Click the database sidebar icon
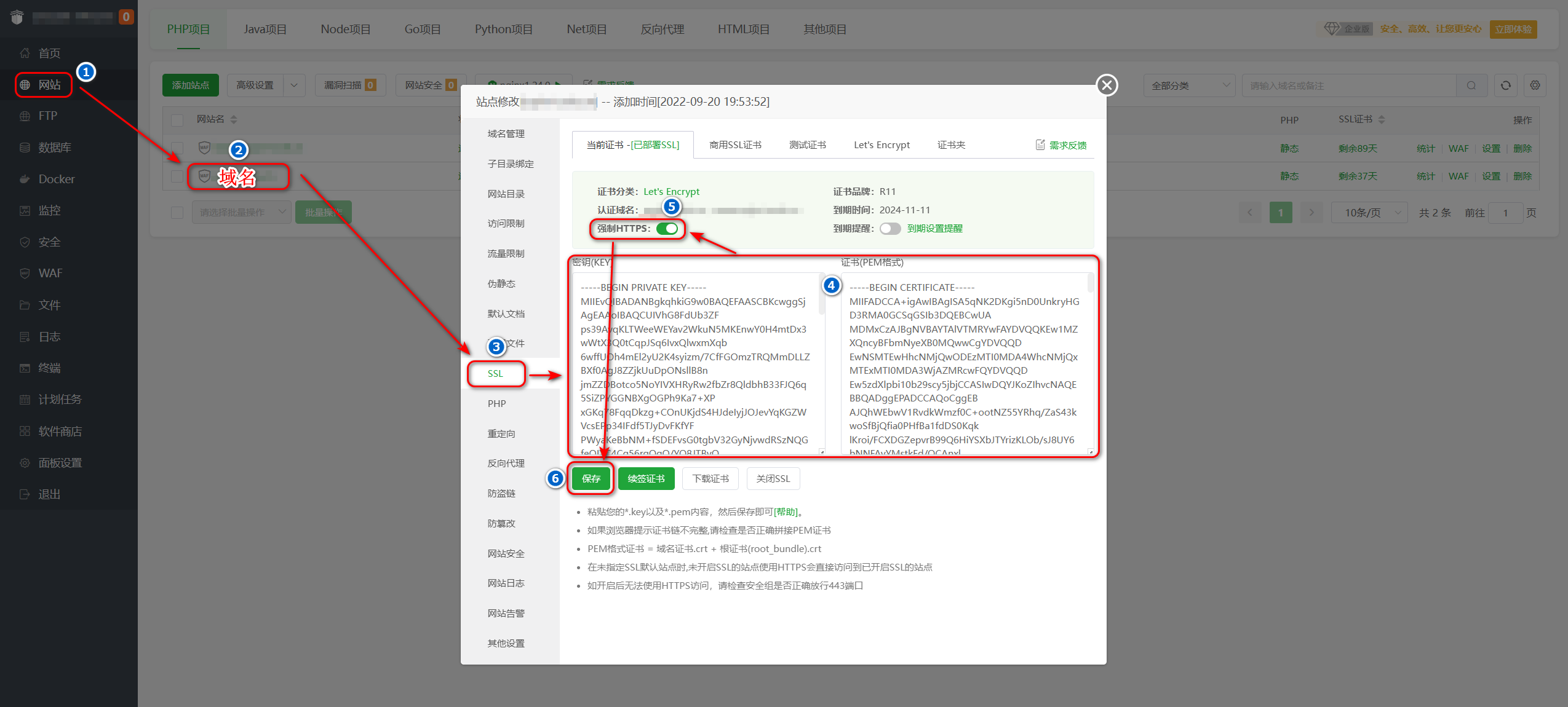1568x707 pixels. 25,148
